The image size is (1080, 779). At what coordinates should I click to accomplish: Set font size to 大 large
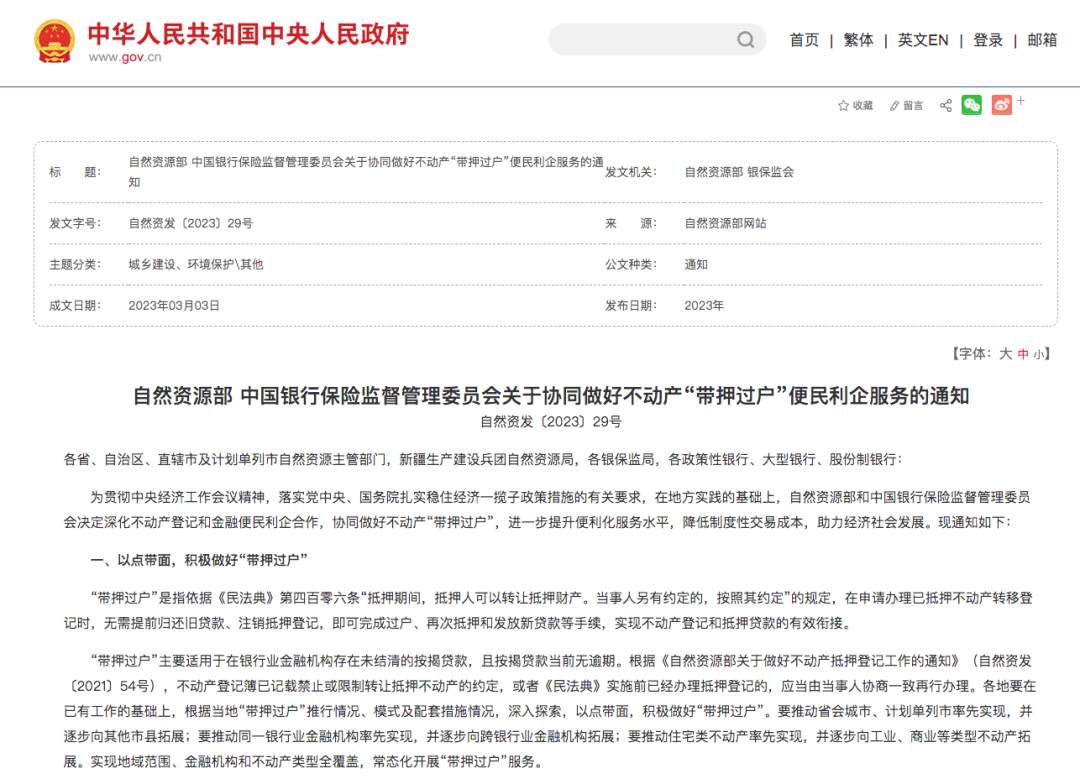pos(1006,354)
